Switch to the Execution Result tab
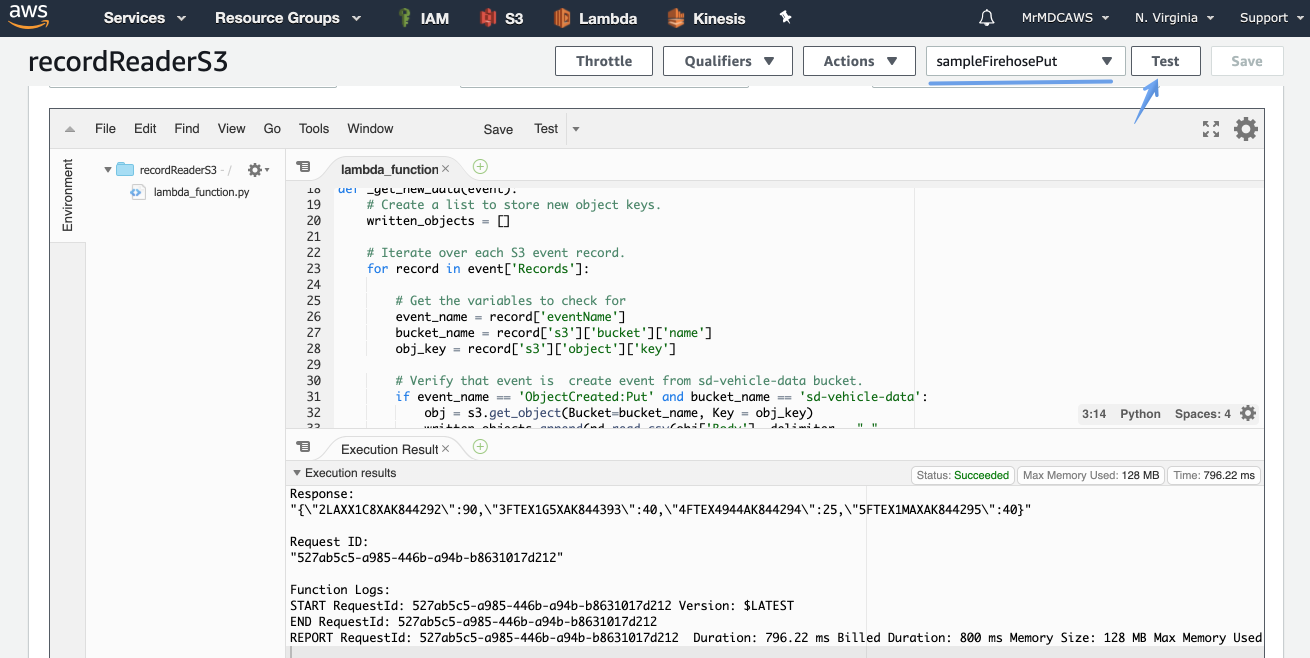Viewport: 1310px width, 658px height. pyautogui.click(x=389, y=449)
